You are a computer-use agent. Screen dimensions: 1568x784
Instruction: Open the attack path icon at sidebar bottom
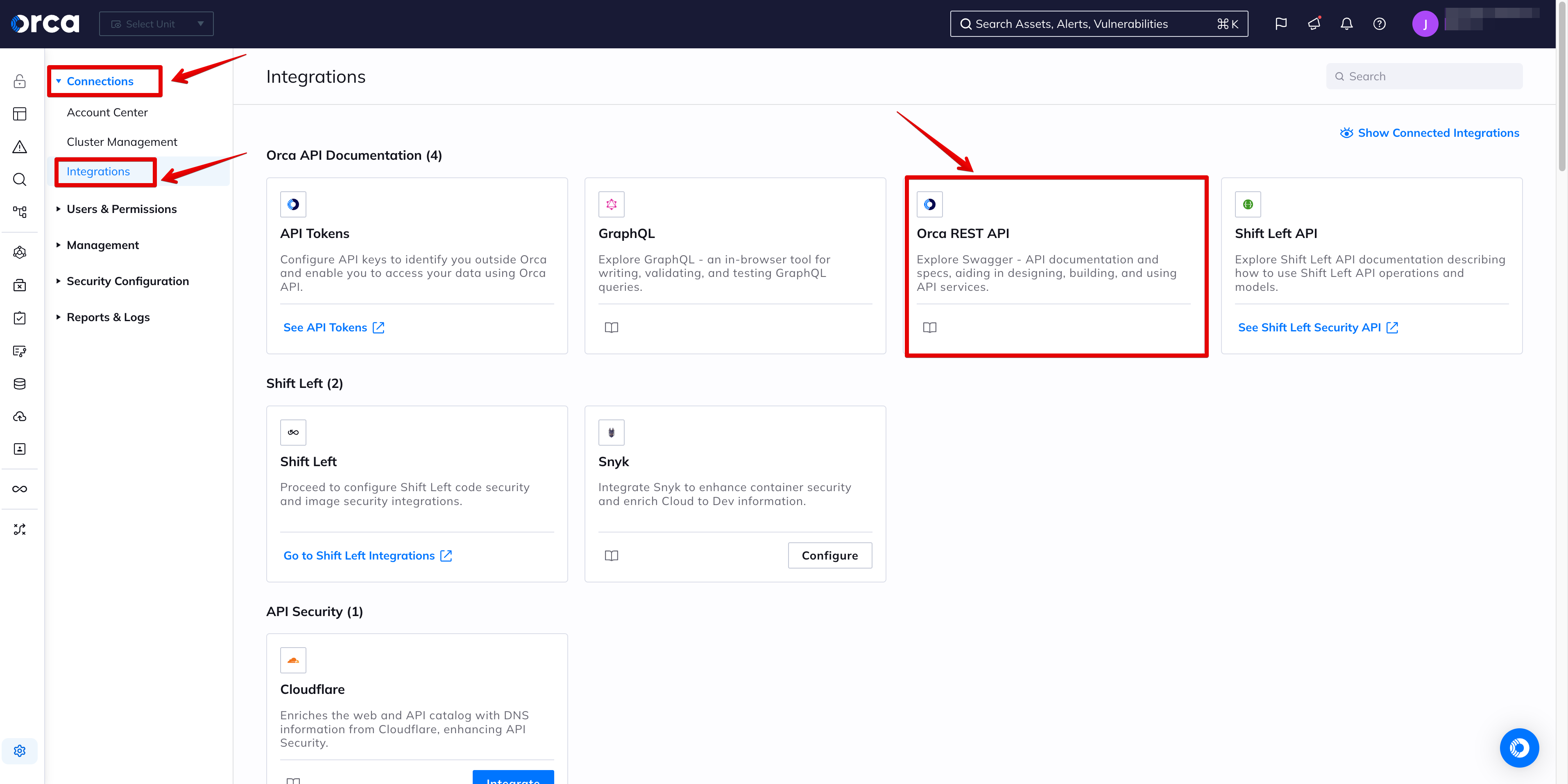coord(20,529)
